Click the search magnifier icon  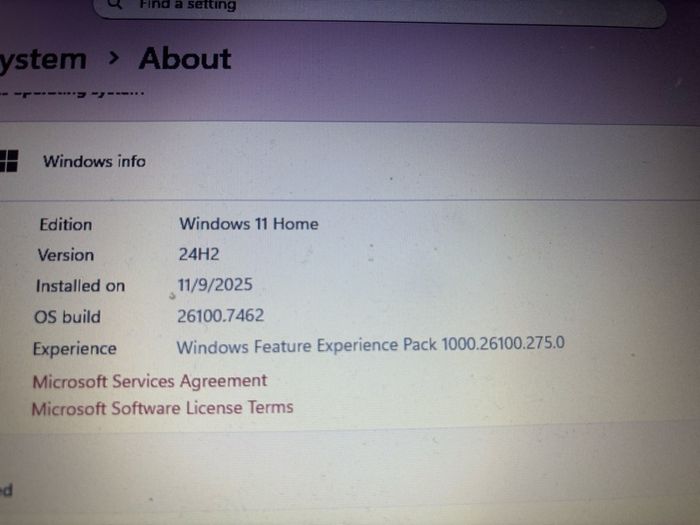[x=115, y=4]
